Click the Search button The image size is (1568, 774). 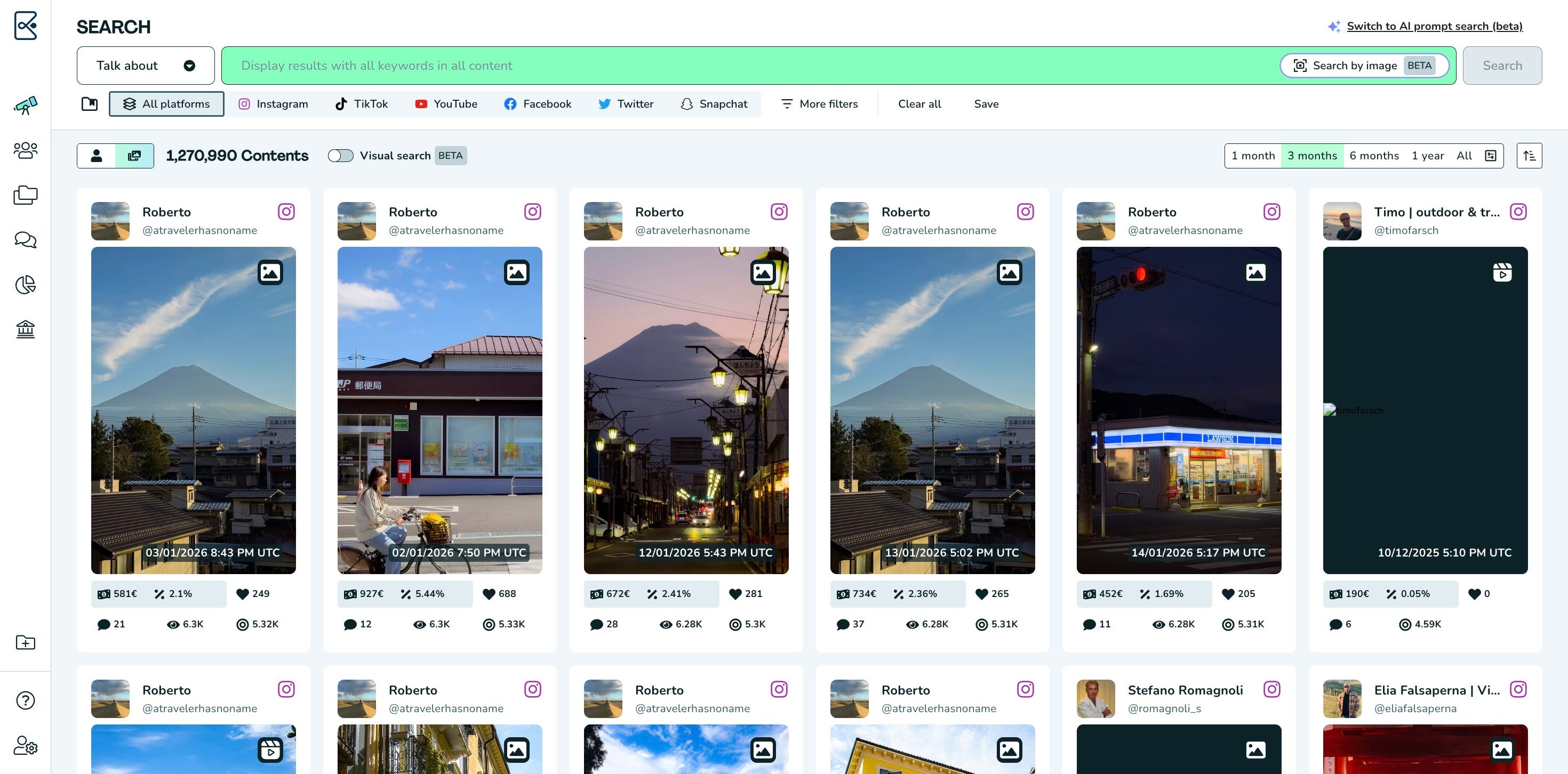tap(1502, 66)
